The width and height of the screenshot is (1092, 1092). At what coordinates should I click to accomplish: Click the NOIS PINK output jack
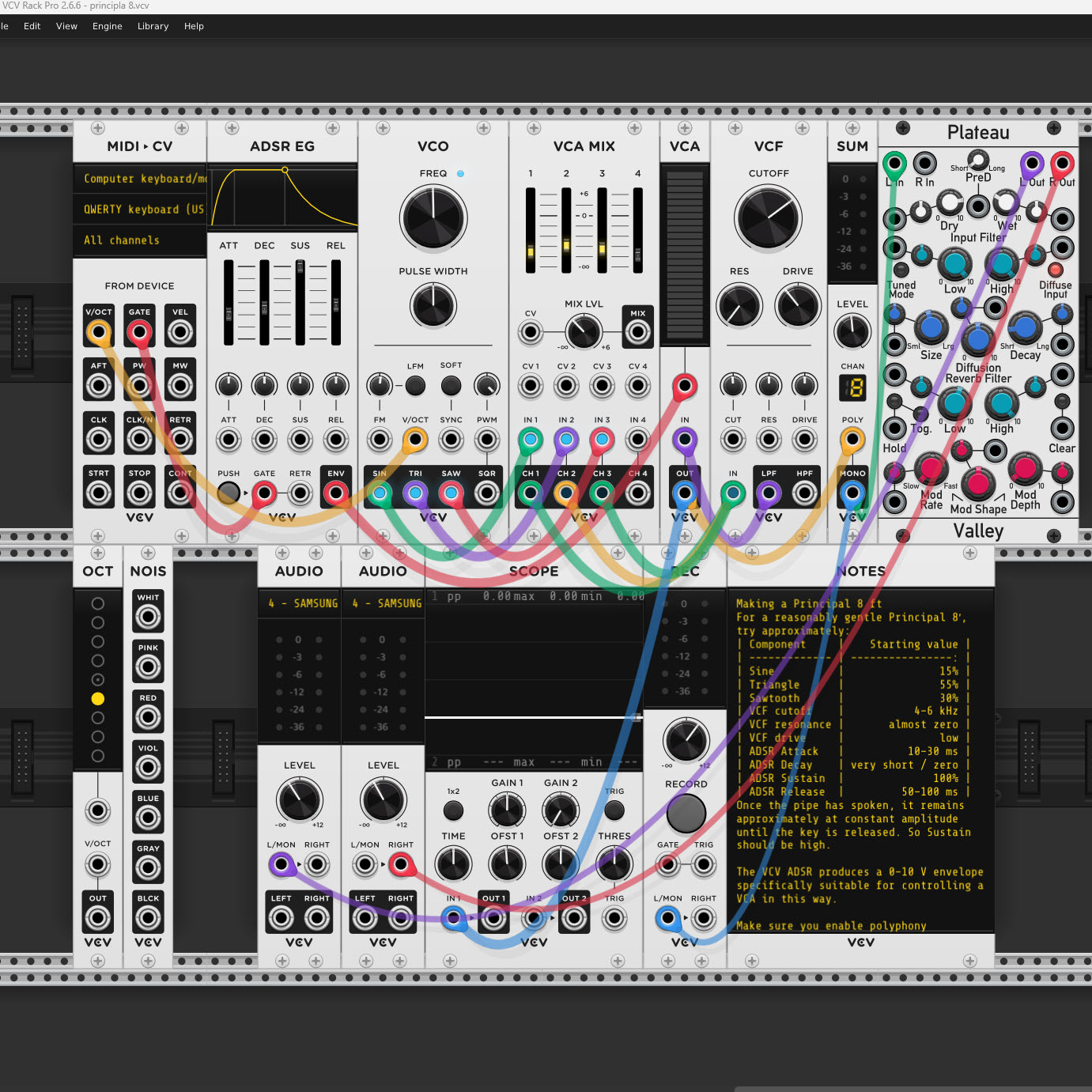[148, 667]
